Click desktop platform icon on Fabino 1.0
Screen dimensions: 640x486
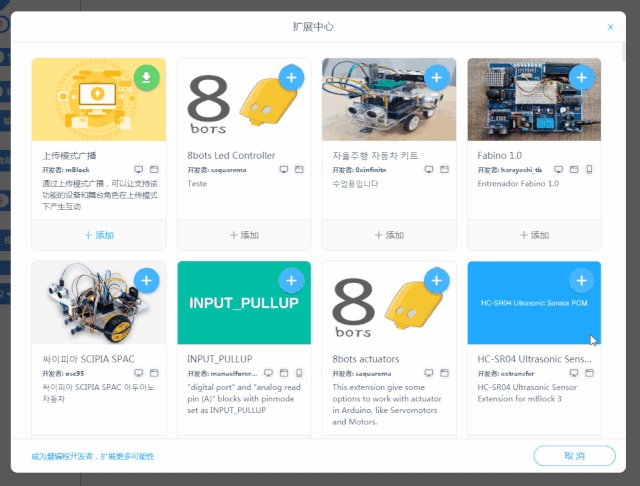[559, 169]
